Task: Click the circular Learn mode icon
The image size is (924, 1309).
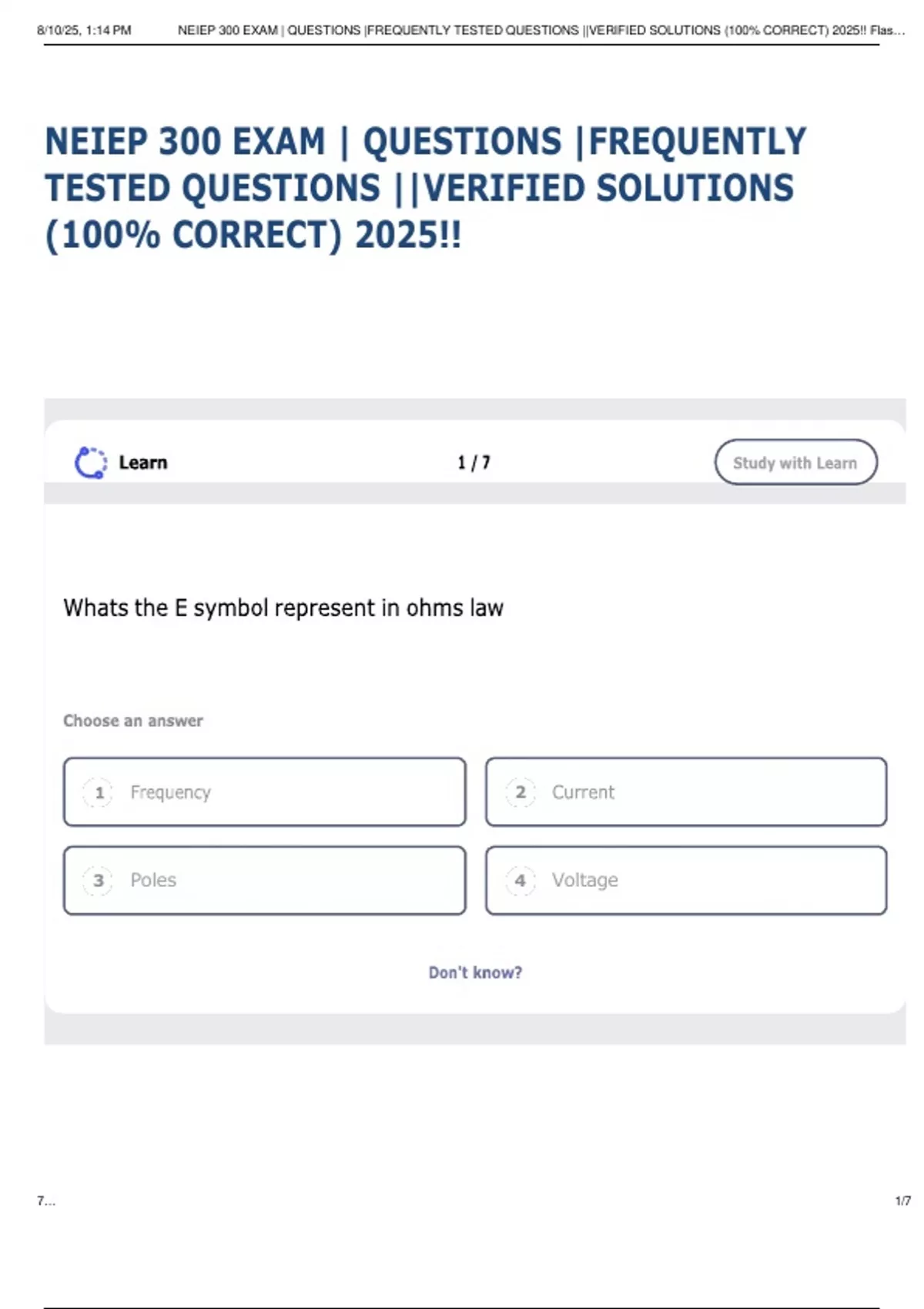Action: [90, 463]
